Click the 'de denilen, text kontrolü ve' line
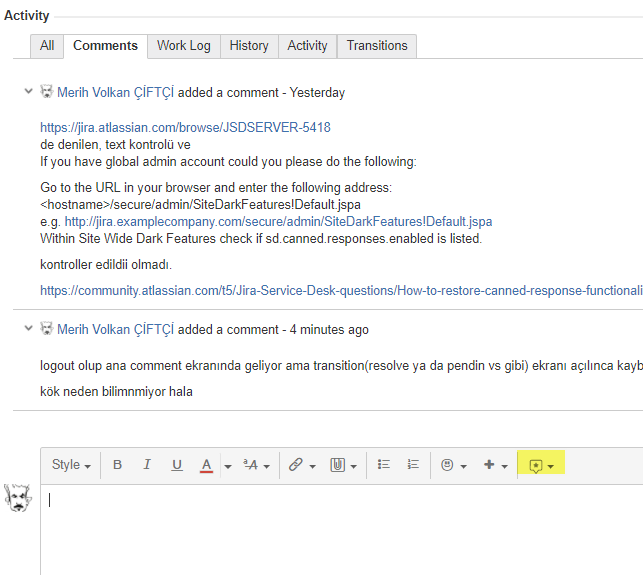 [115, 145]
